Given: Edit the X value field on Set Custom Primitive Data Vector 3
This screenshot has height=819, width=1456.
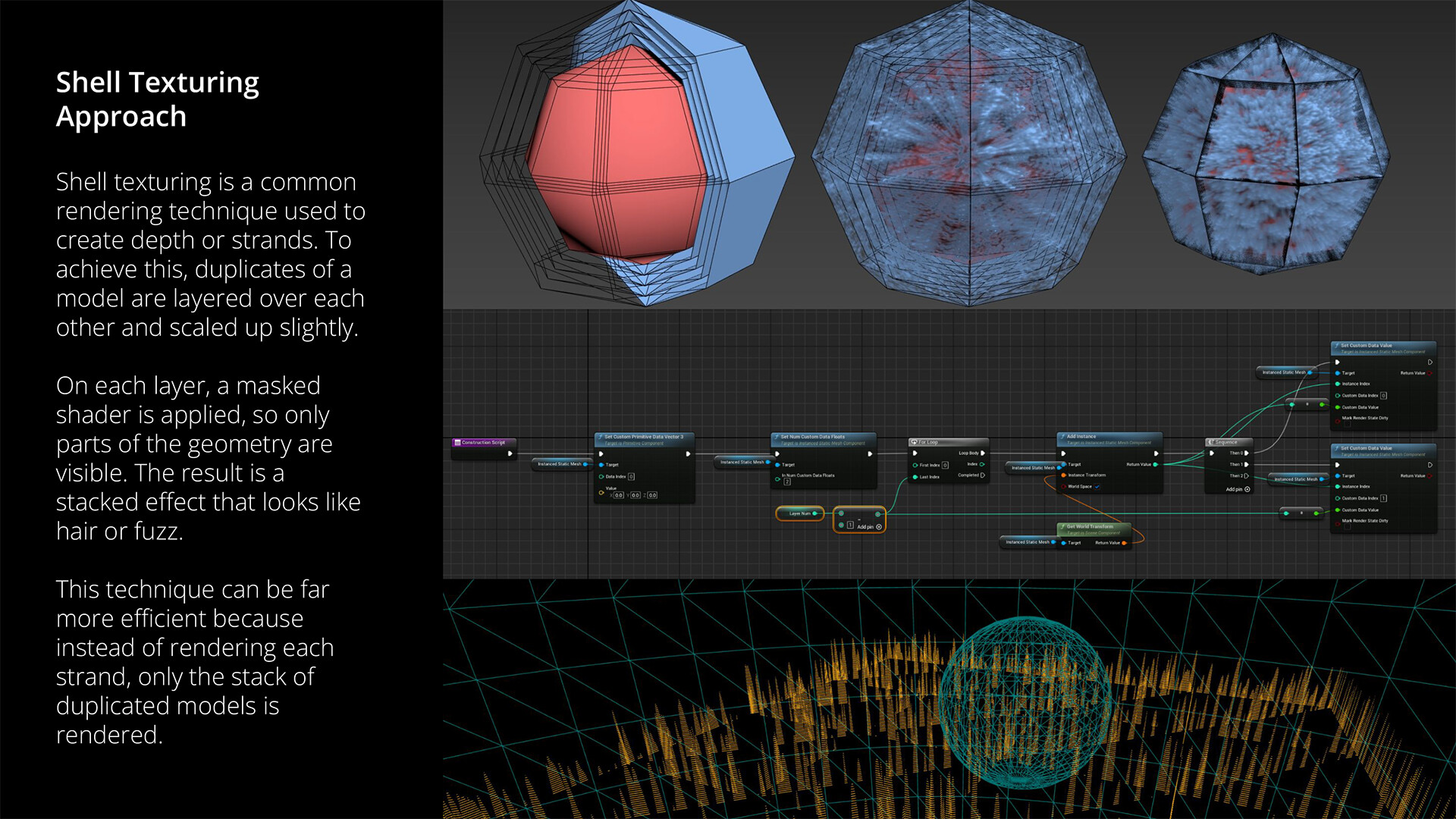Looking at the screenshot, I should click(619, 494).
